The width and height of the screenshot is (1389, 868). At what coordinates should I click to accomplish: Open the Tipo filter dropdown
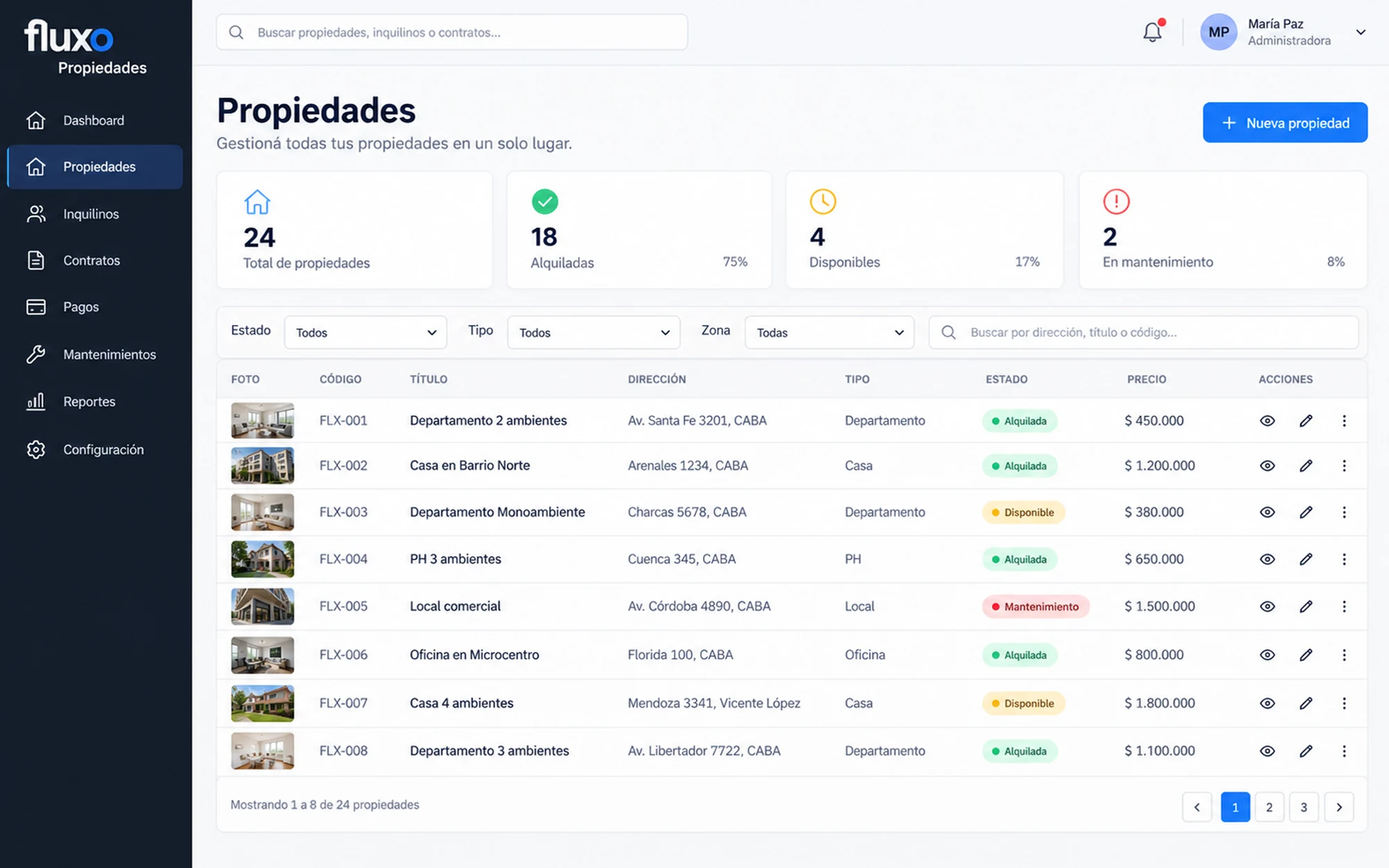point(594,333)
